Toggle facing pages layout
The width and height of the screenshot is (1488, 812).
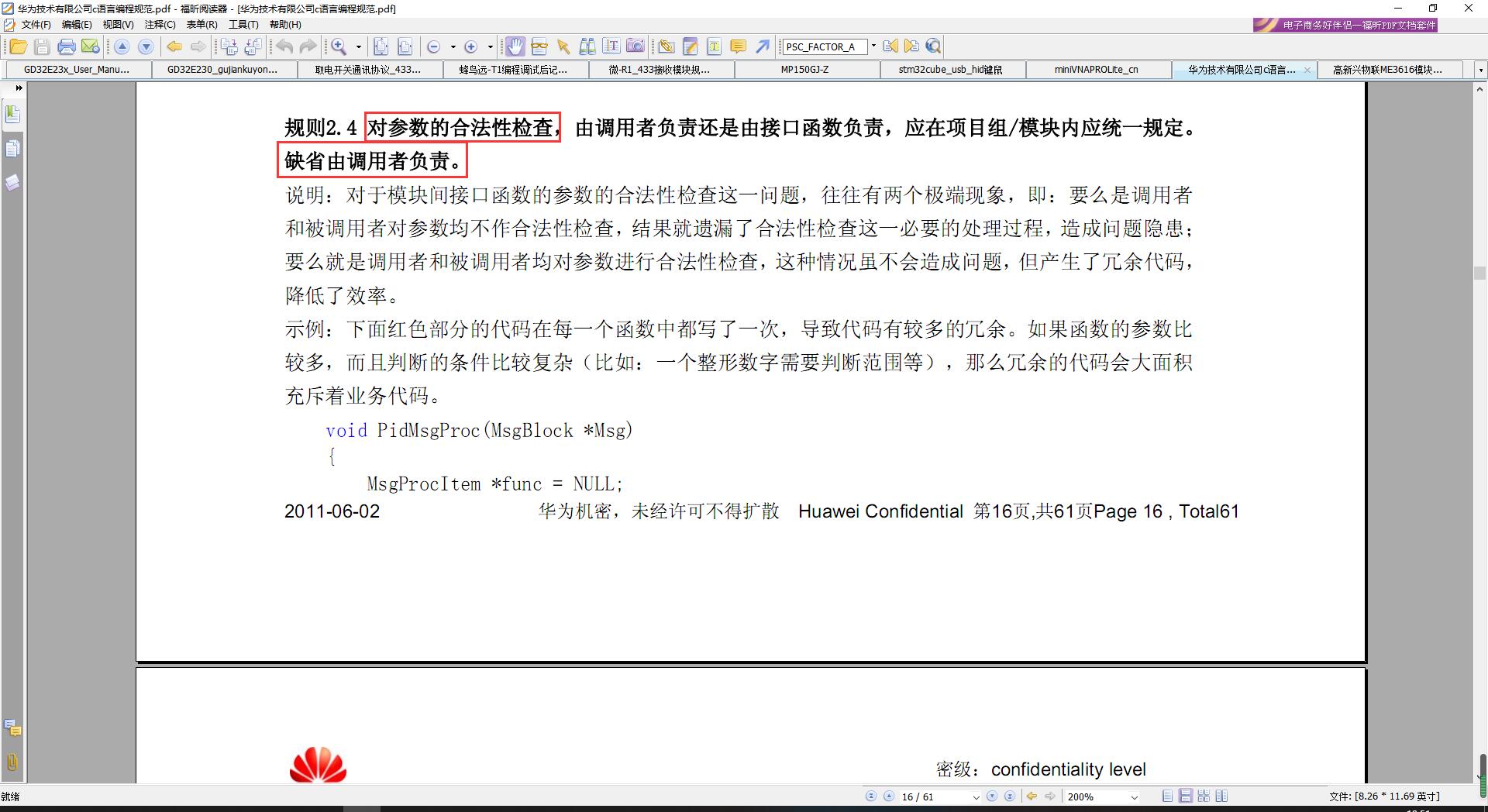coord(1205,796)
